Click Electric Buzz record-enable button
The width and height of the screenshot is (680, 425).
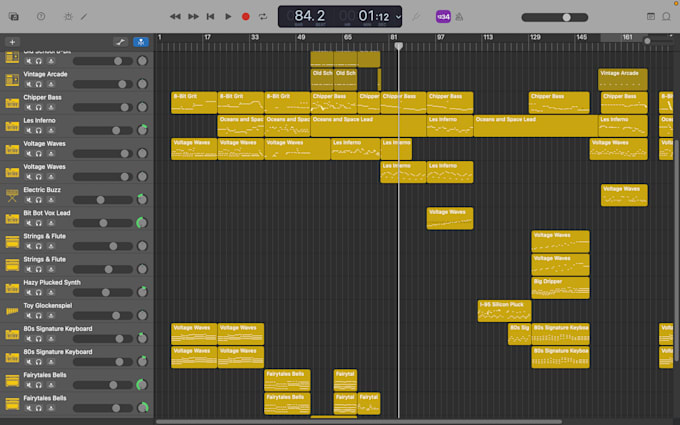pos(51,200)
